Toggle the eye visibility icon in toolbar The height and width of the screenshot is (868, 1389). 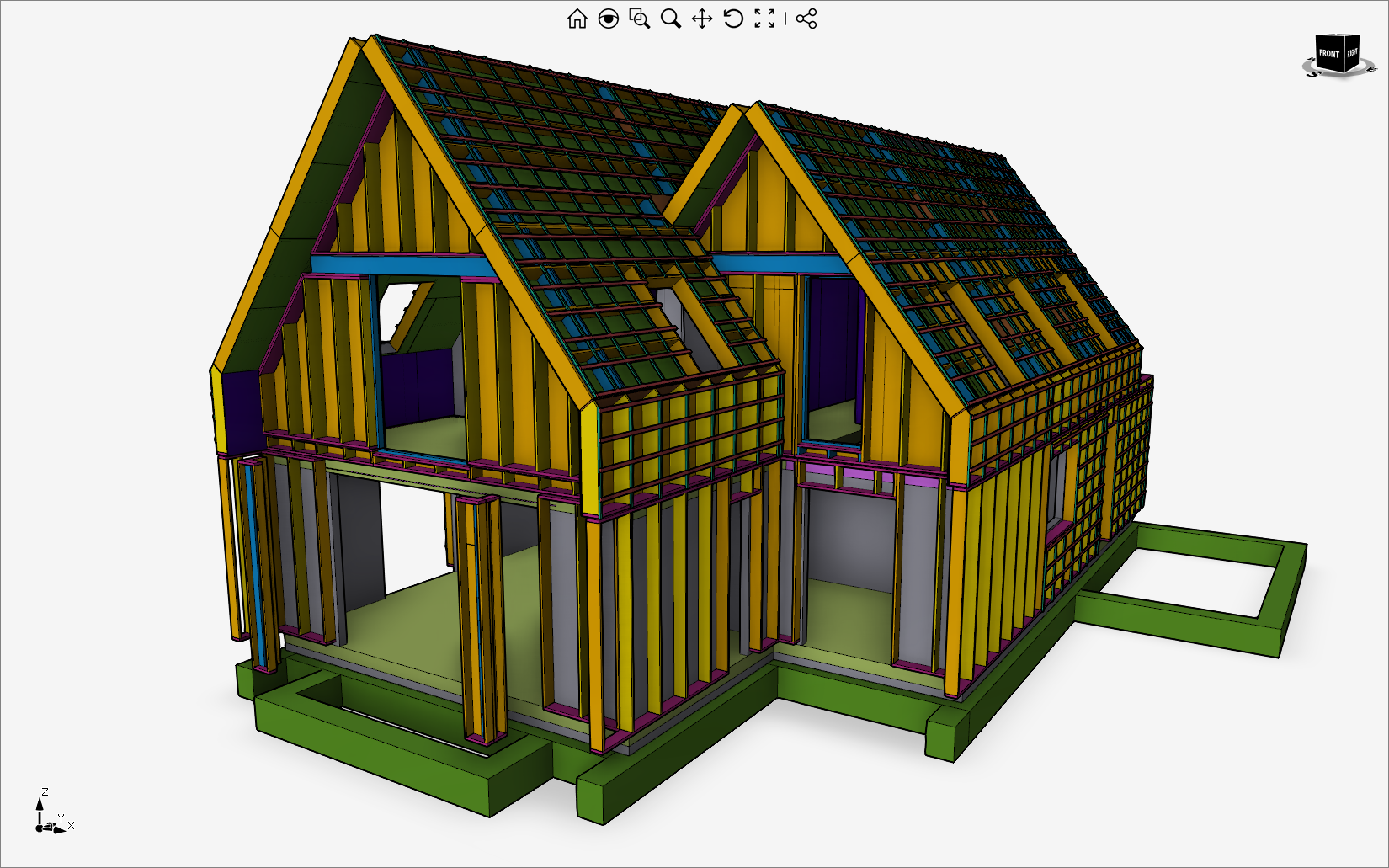point(608,19)
